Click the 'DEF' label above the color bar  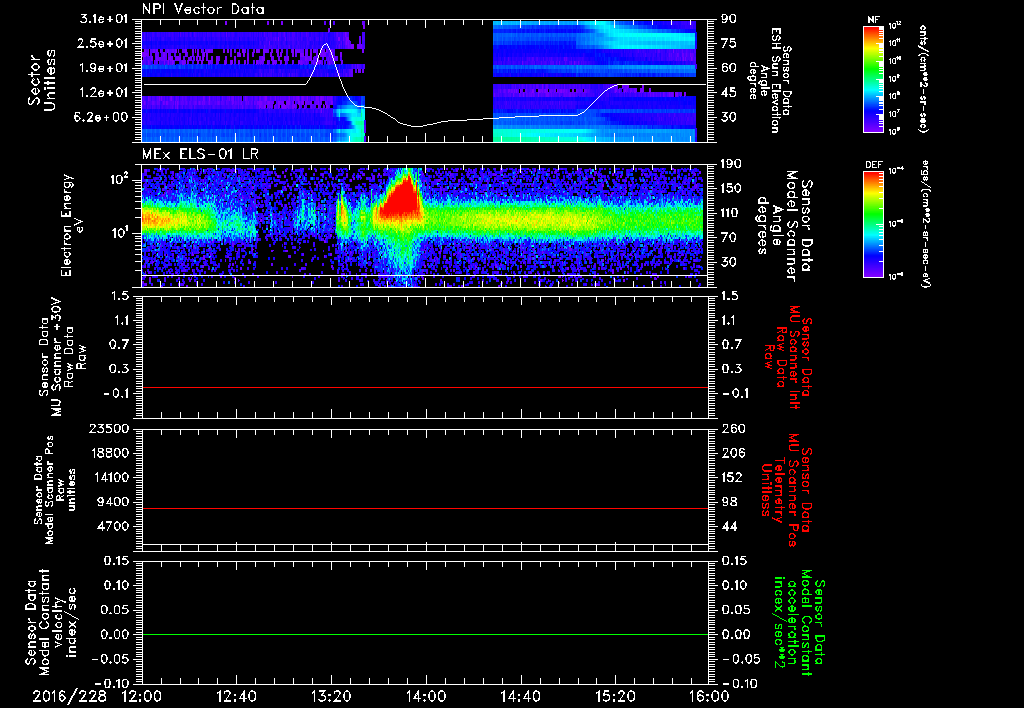(874, 165)
